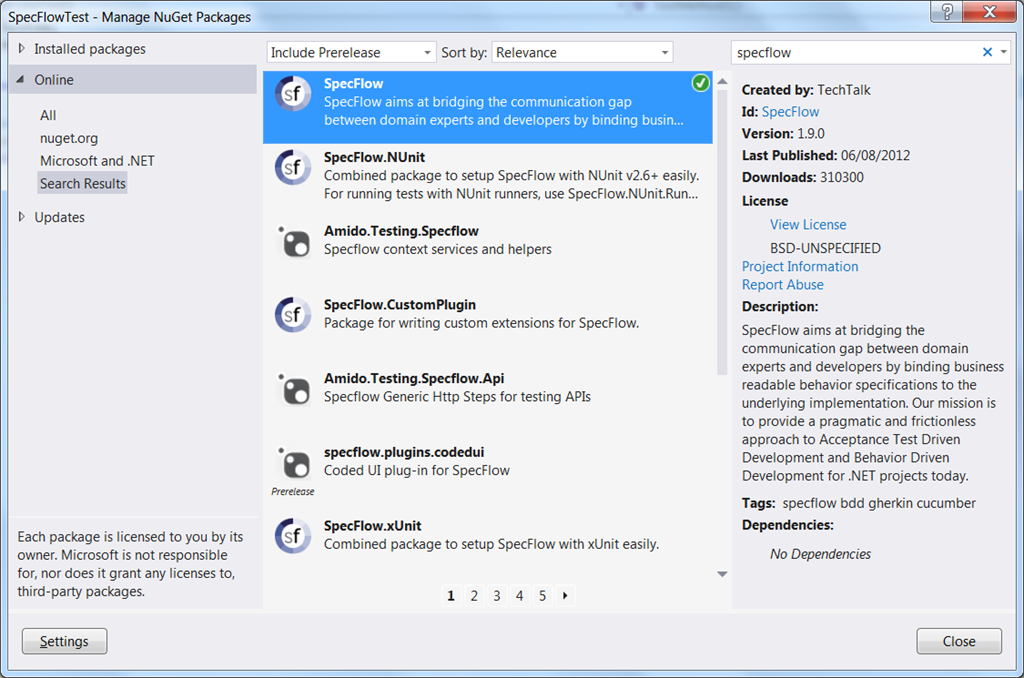Select the Amido.Testing.Specflow package title
This screenshot has height=678, width=1024.
click(401, 231)
